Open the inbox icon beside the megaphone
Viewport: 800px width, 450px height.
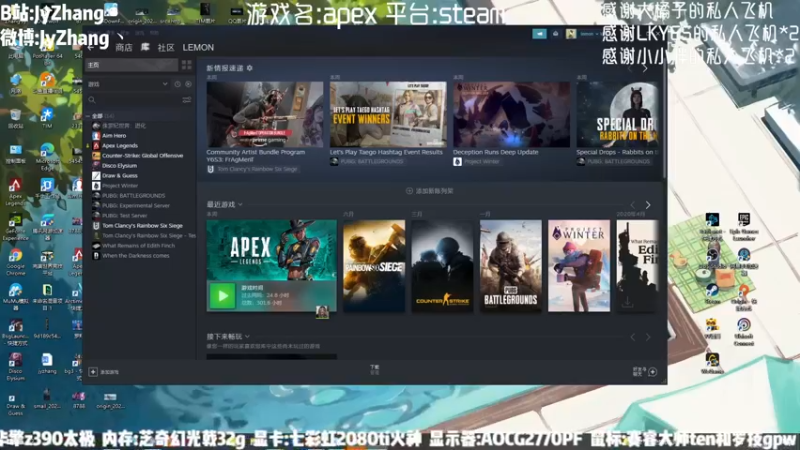(x=556, y=34)
